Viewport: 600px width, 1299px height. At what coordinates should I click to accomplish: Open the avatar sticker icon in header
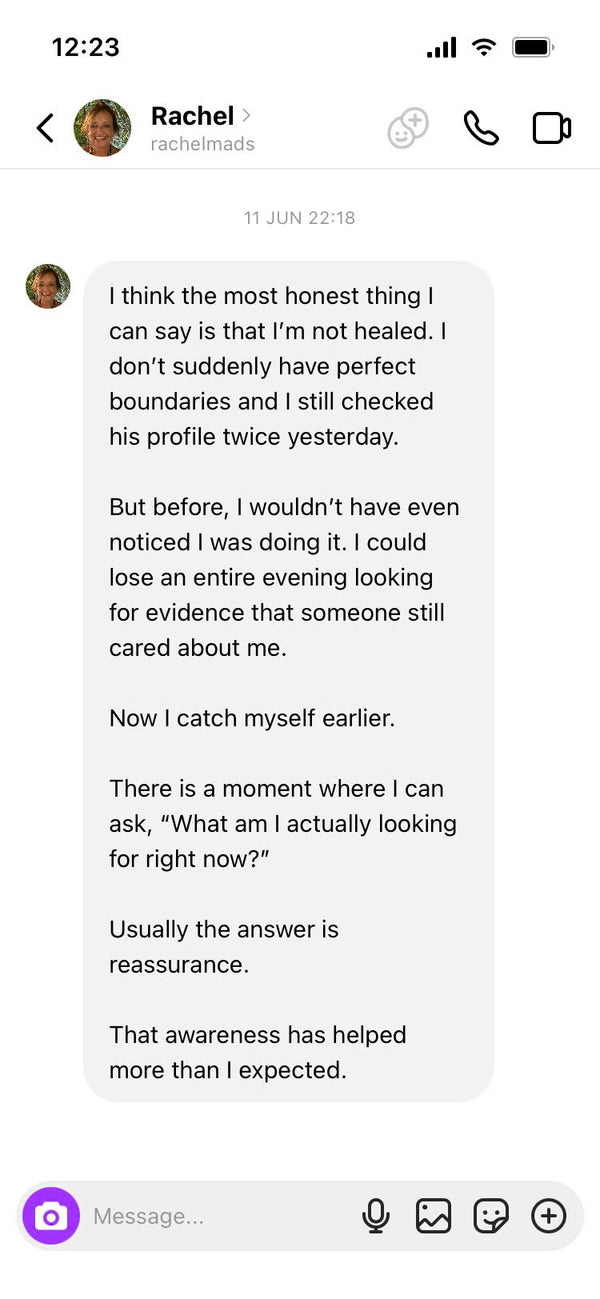[408, 129]
